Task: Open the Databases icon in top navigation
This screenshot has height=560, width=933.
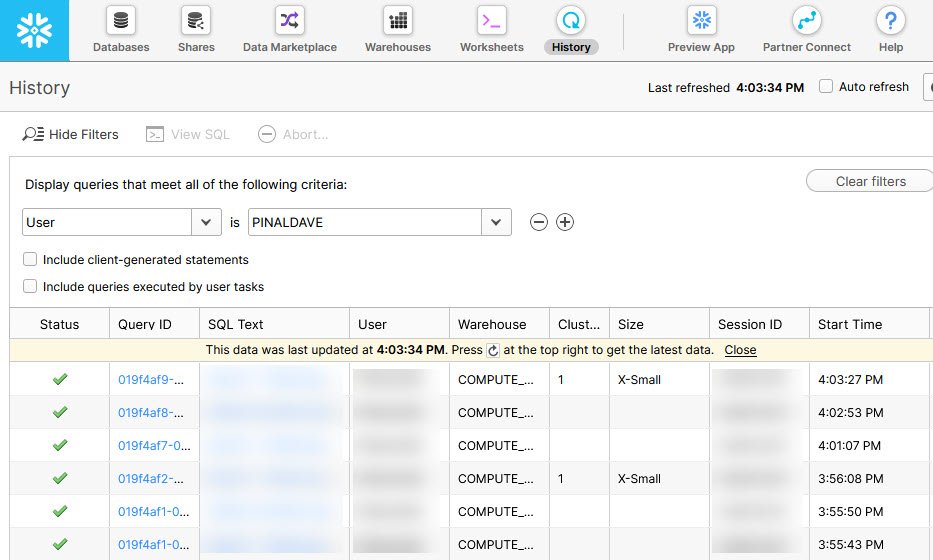Action: pyautogui.click(x=121, y=20)
